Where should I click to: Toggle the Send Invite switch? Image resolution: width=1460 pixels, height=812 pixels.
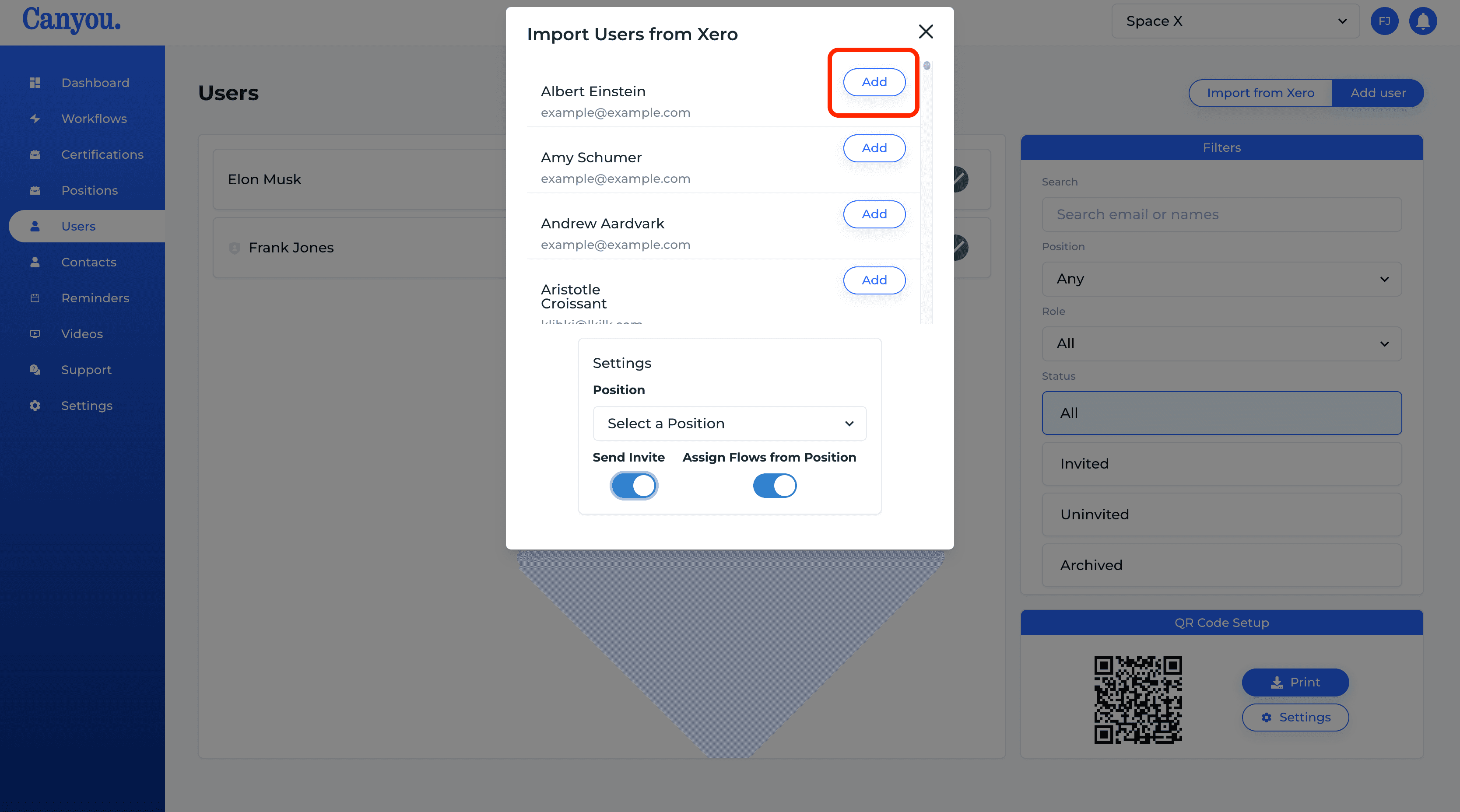634,486
